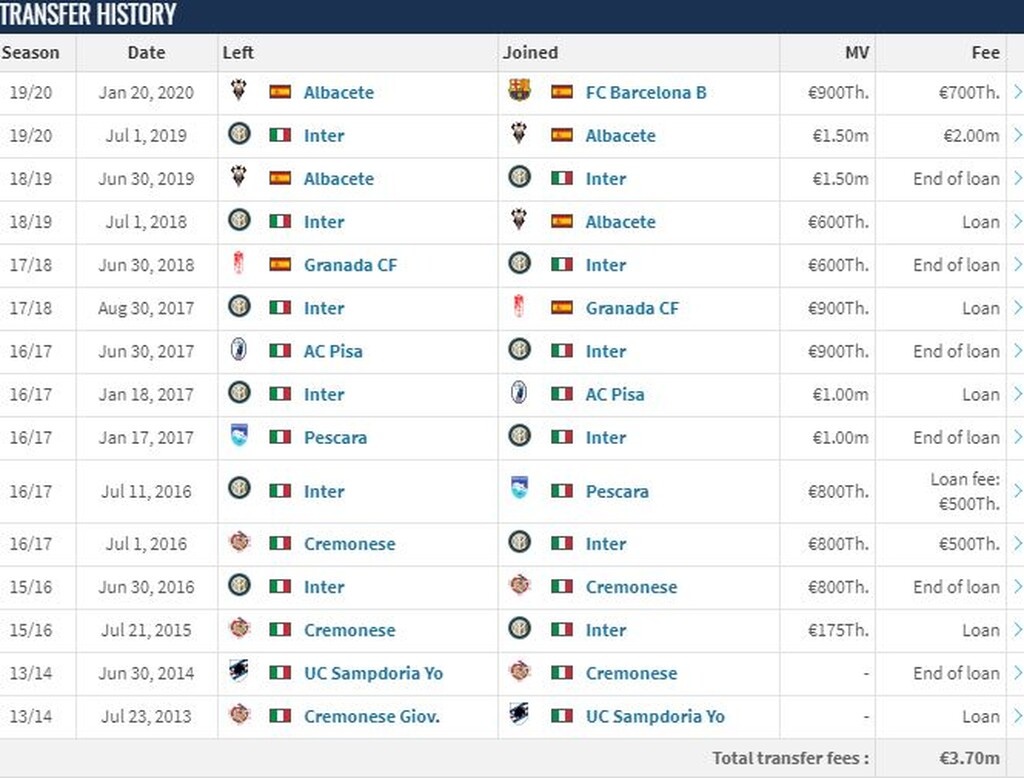Viewport: 1024px width, 778px height.
Task: Expand the Jan 20, 2020 transfer row arrow
Action: click(1017, 92)
